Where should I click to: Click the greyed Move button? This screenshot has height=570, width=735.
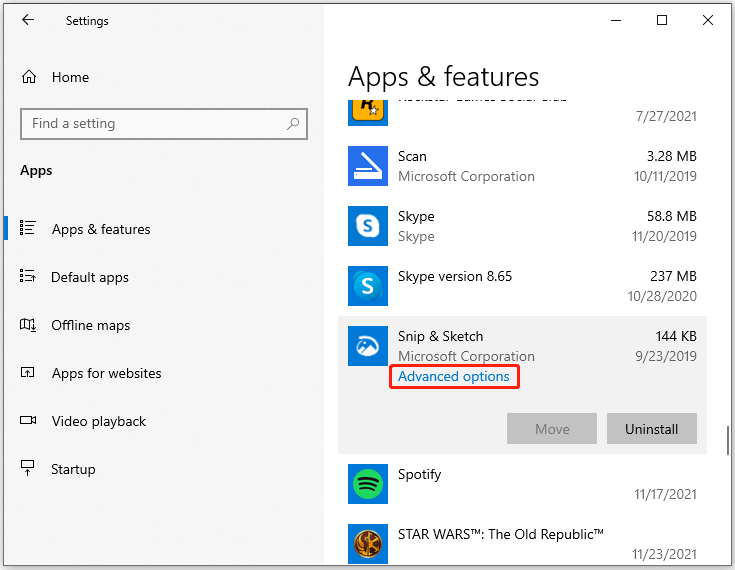(552, 428)
